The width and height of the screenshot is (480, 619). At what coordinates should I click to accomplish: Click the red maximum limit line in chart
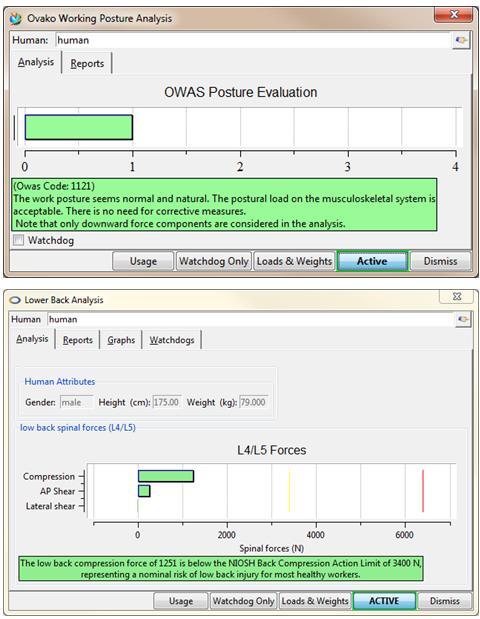423,491
